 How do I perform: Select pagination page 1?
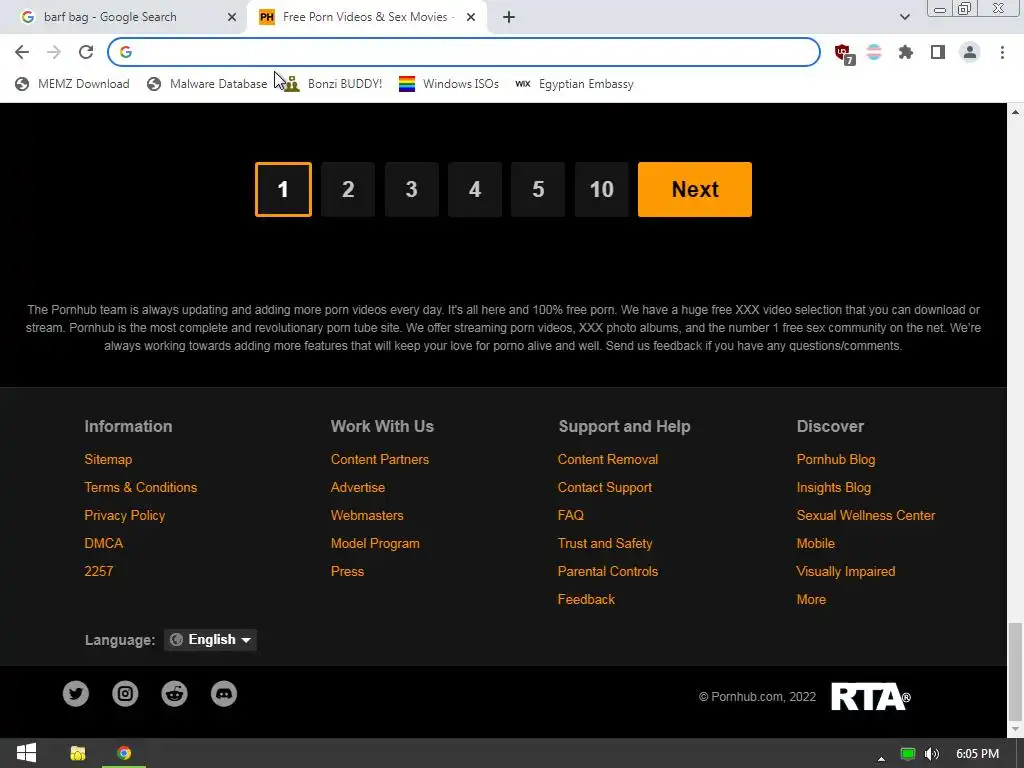[283, 189]
